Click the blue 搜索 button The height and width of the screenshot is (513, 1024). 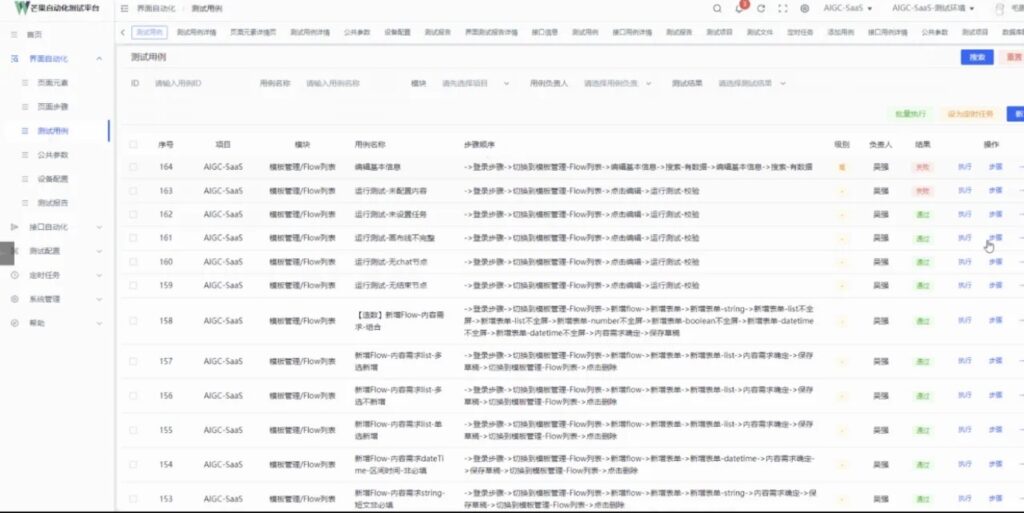(x=977, y=57)
